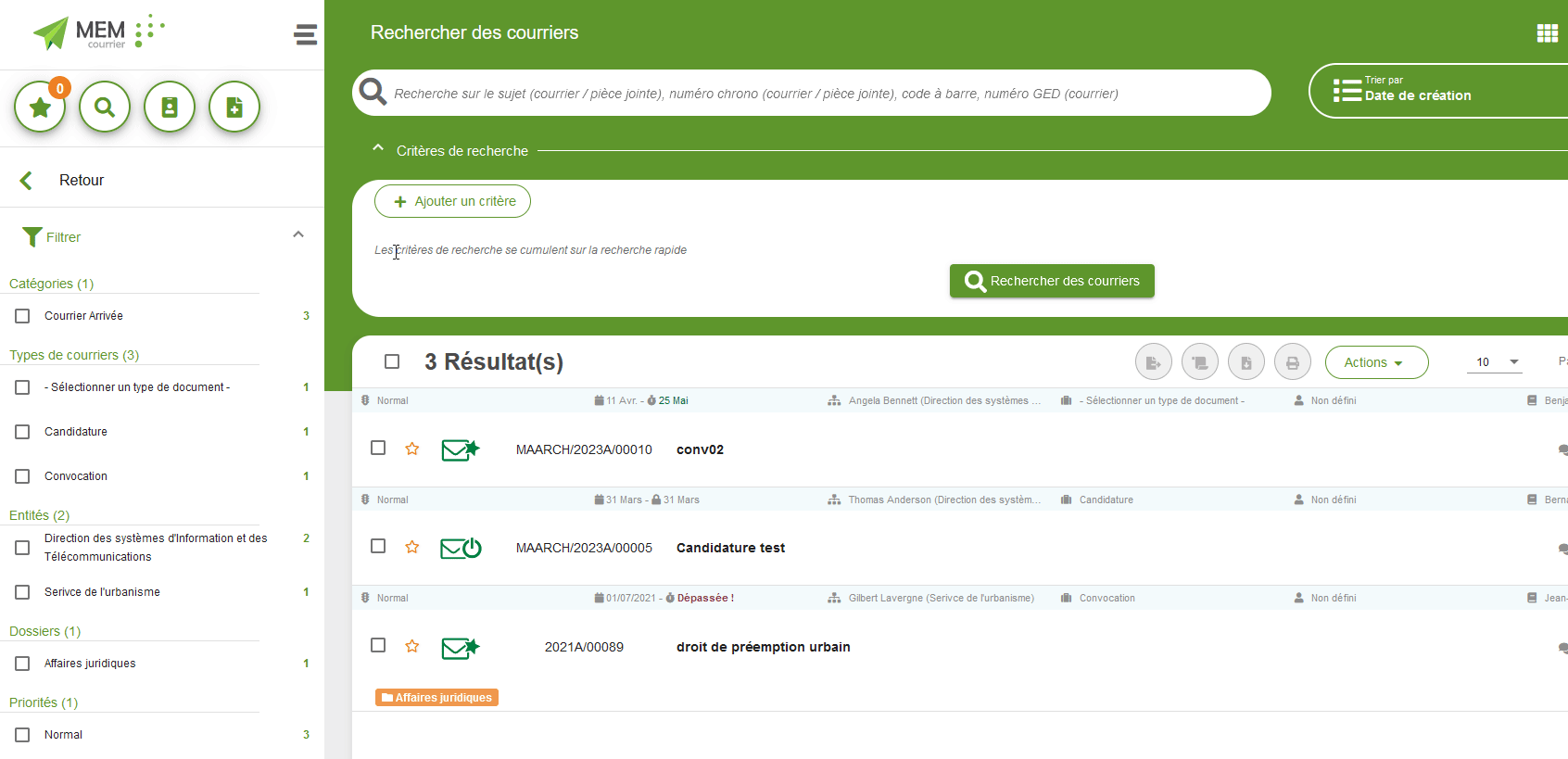Click Ajouter un critère button
Image resolution: width=1568 pixels, height=759 pixels.
click(x=452, y=201)
